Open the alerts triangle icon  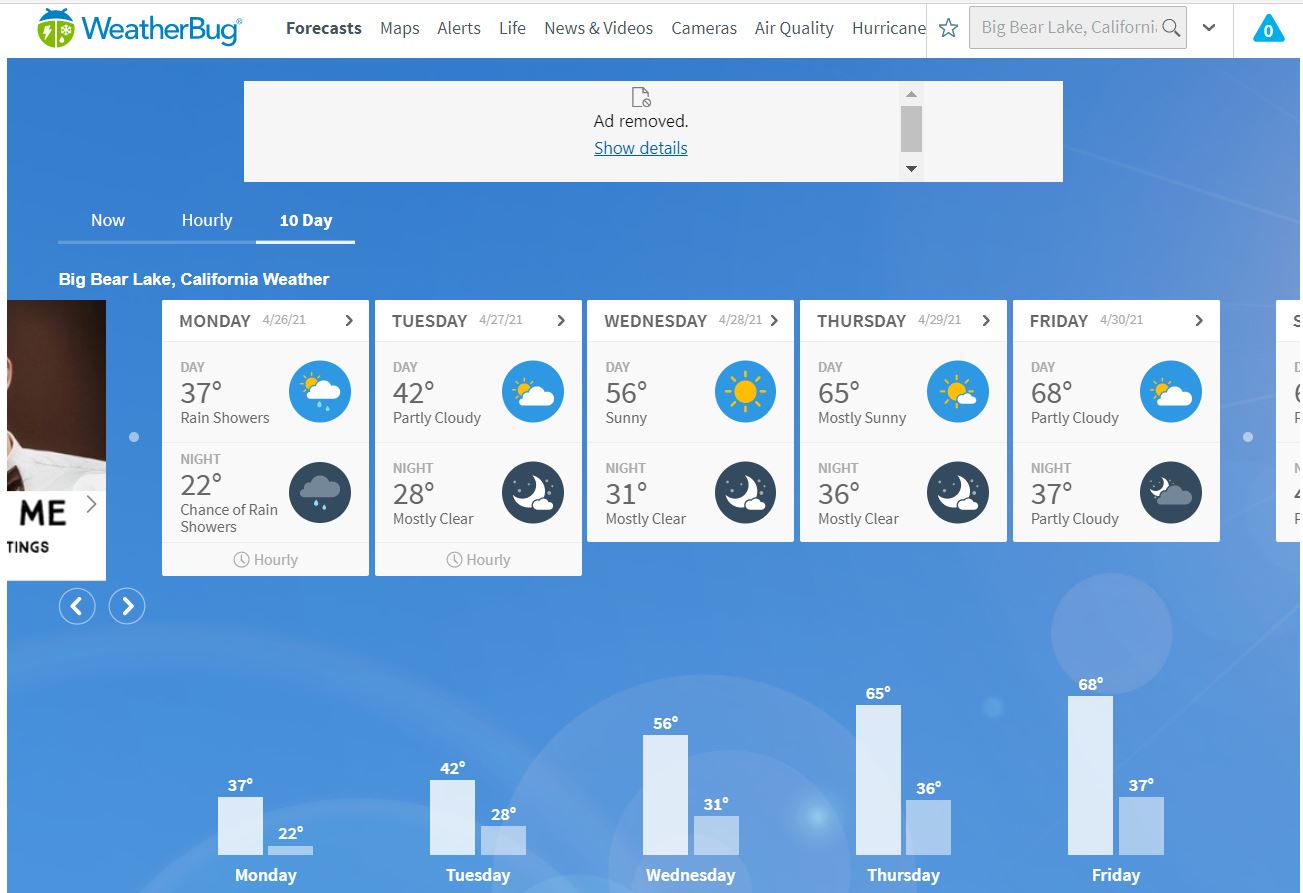pos(1268,29)
